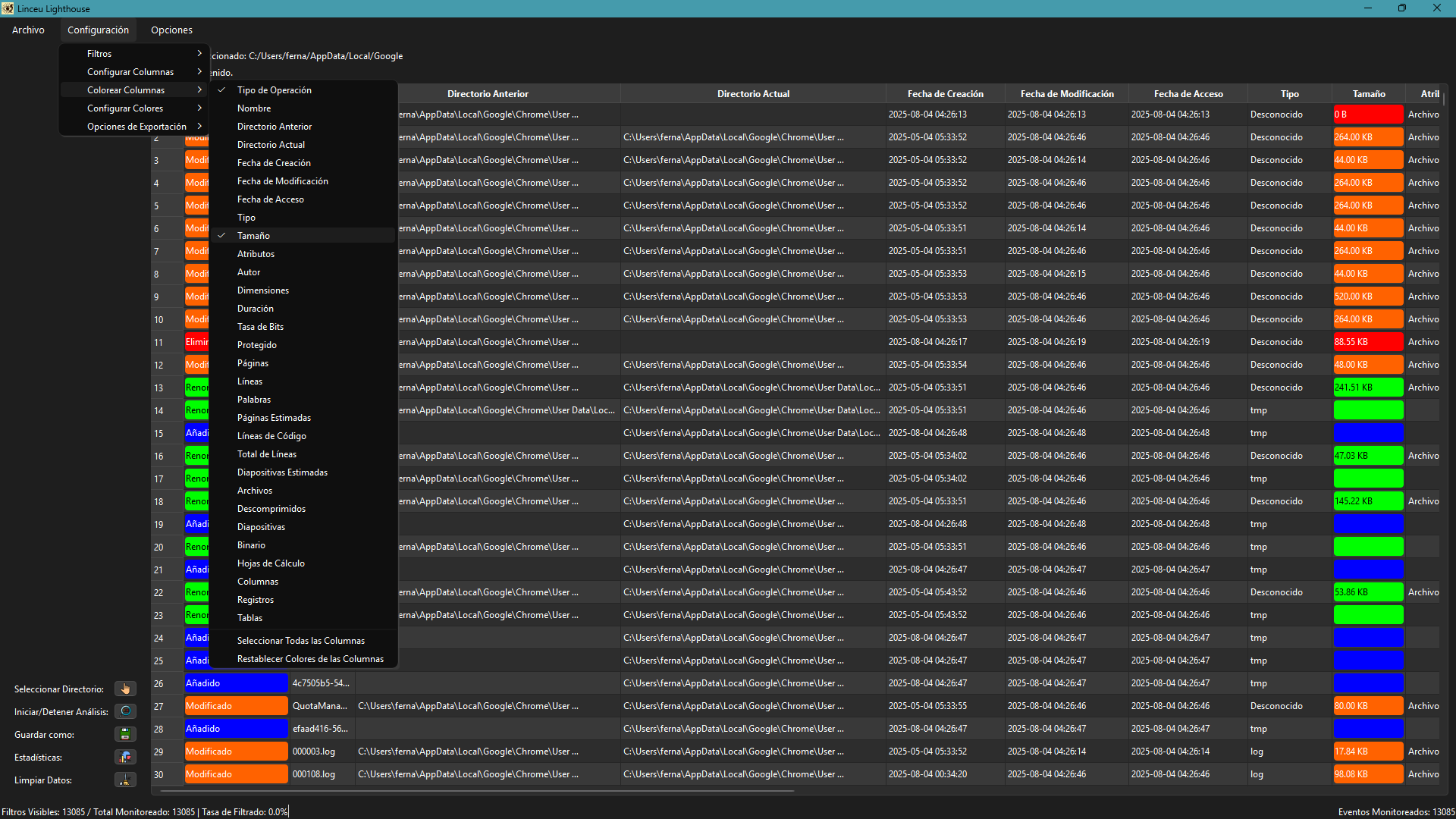Open the Opciones menu
The width and height of the screenshot is (1456, 819).
171,30
